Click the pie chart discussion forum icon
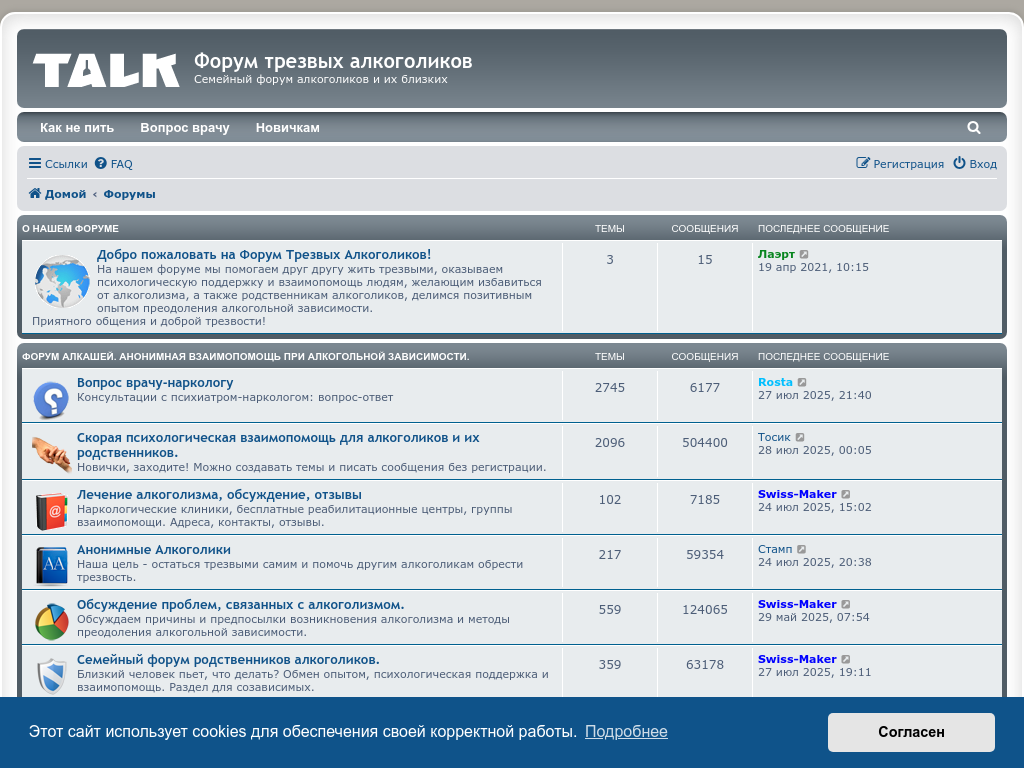Image resolution: width=1024 pixels, height=768 pixels. [x=50, y=620]
